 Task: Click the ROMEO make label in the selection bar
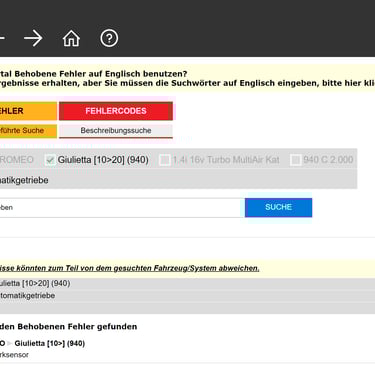(x=17, y=160)
